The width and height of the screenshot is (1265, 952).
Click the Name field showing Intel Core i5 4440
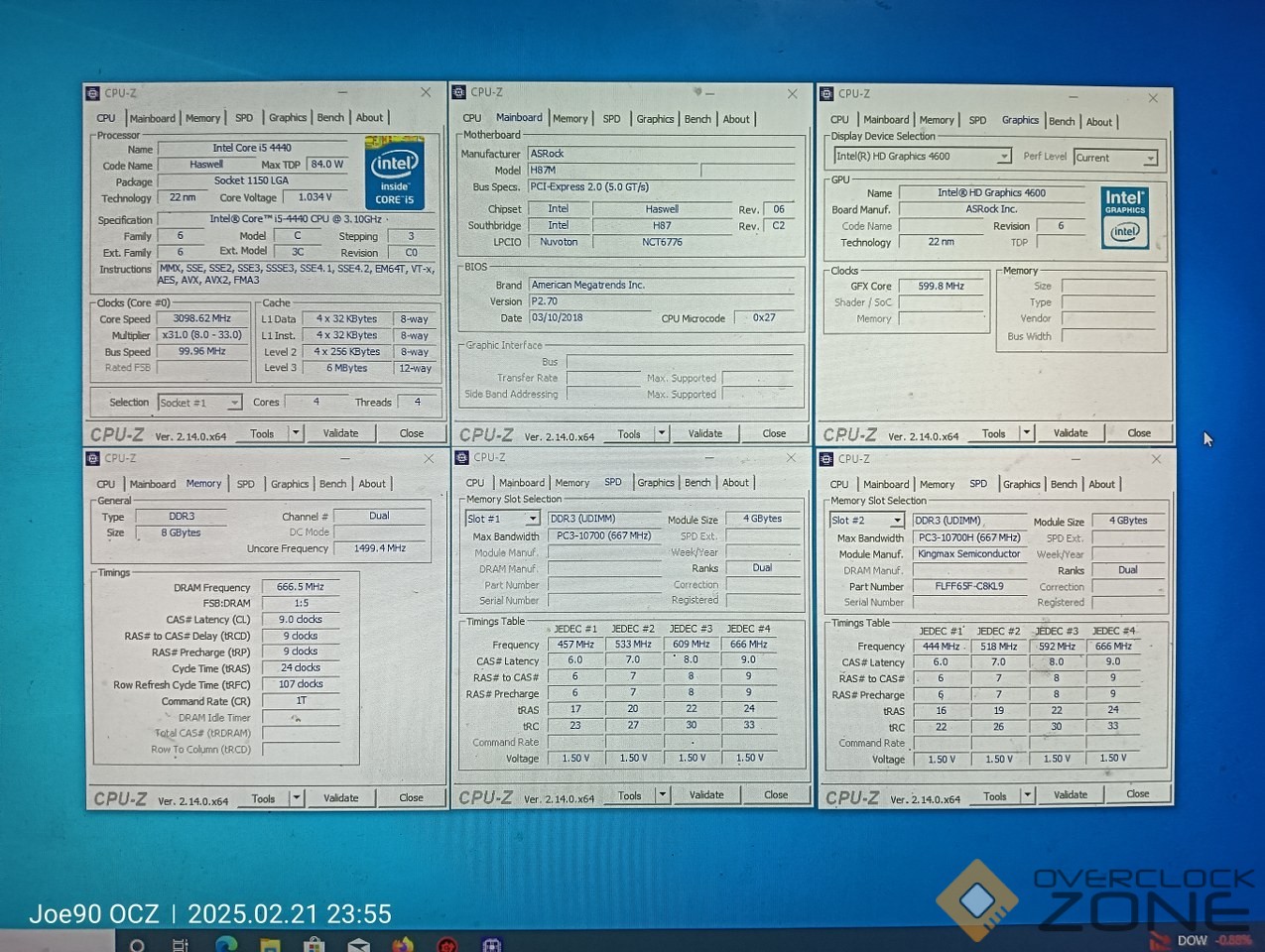[x=253, y=148]
